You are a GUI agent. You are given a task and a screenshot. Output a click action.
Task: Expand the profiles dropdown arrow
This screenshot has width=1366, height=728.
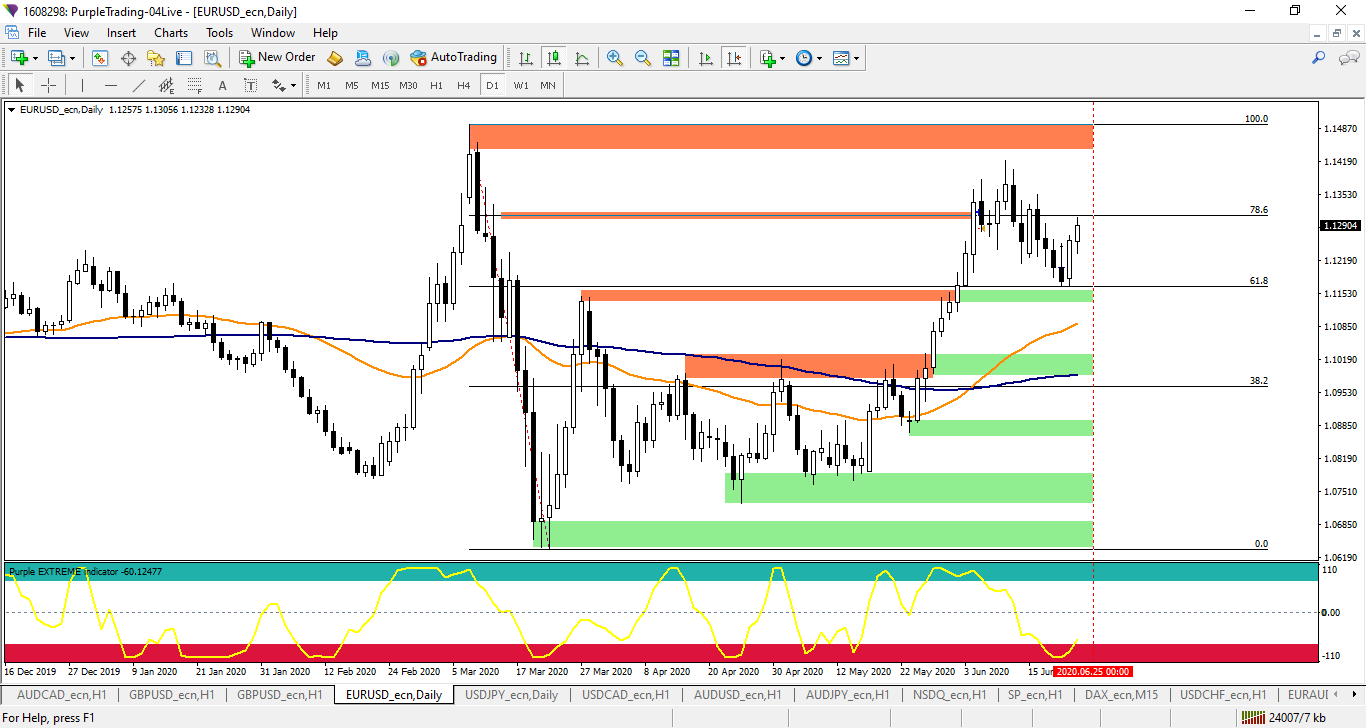(x=72, y=58)
